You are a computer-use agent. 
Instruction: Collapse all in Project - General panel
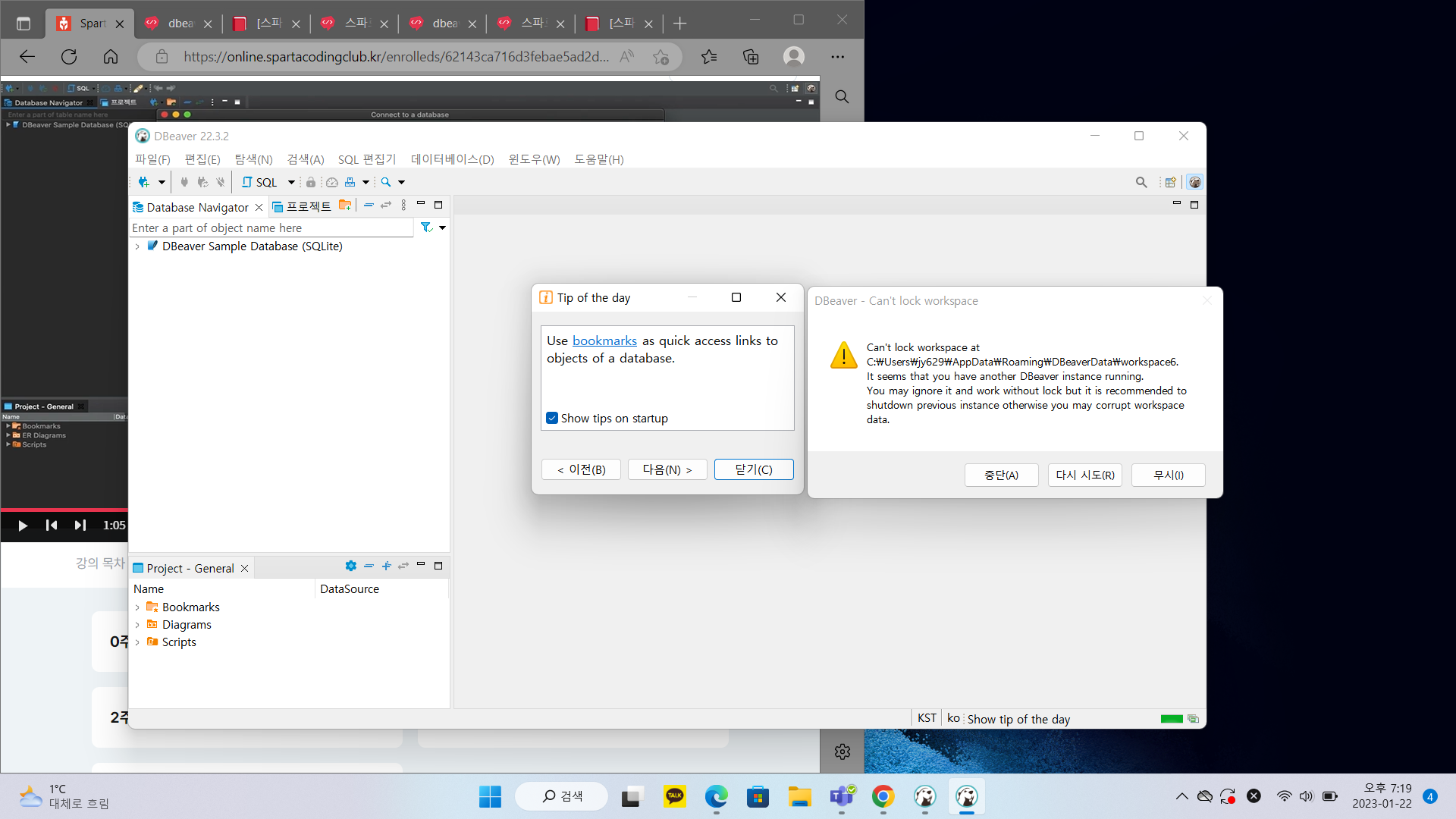369,566
